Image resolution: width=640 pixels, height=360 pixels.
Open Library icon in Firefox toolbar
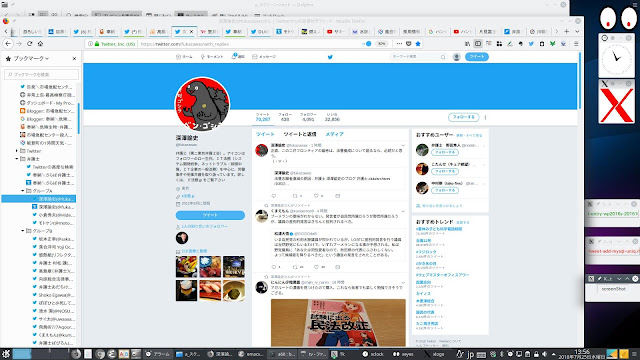pyautogui.click(x=467, y=44)
